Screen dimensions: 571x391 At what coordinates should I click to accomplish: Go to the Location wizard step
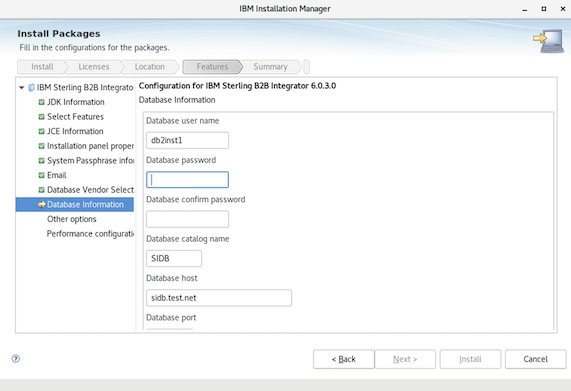click(x=150, y=67)
